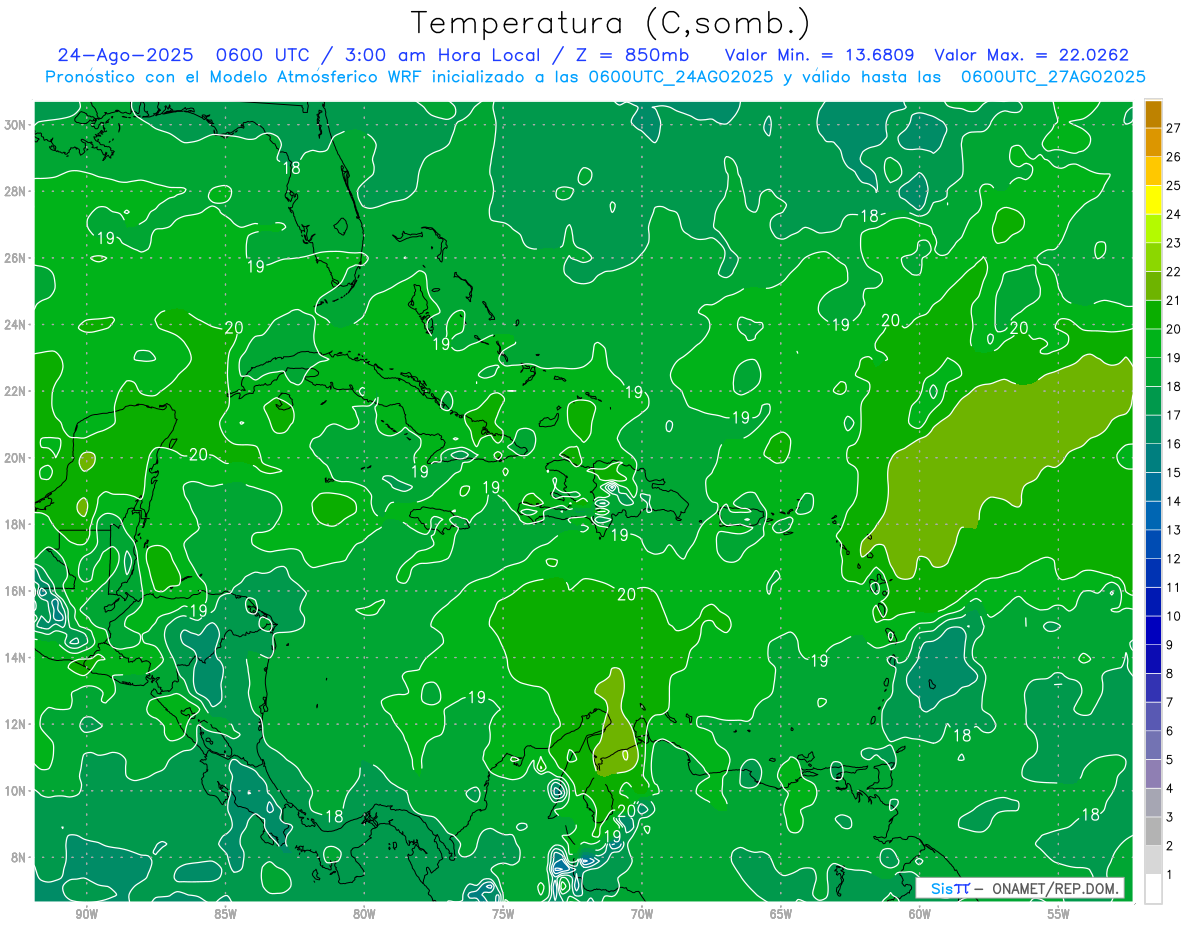Click the 20N latitude axis label

click(x=17, y=458)
